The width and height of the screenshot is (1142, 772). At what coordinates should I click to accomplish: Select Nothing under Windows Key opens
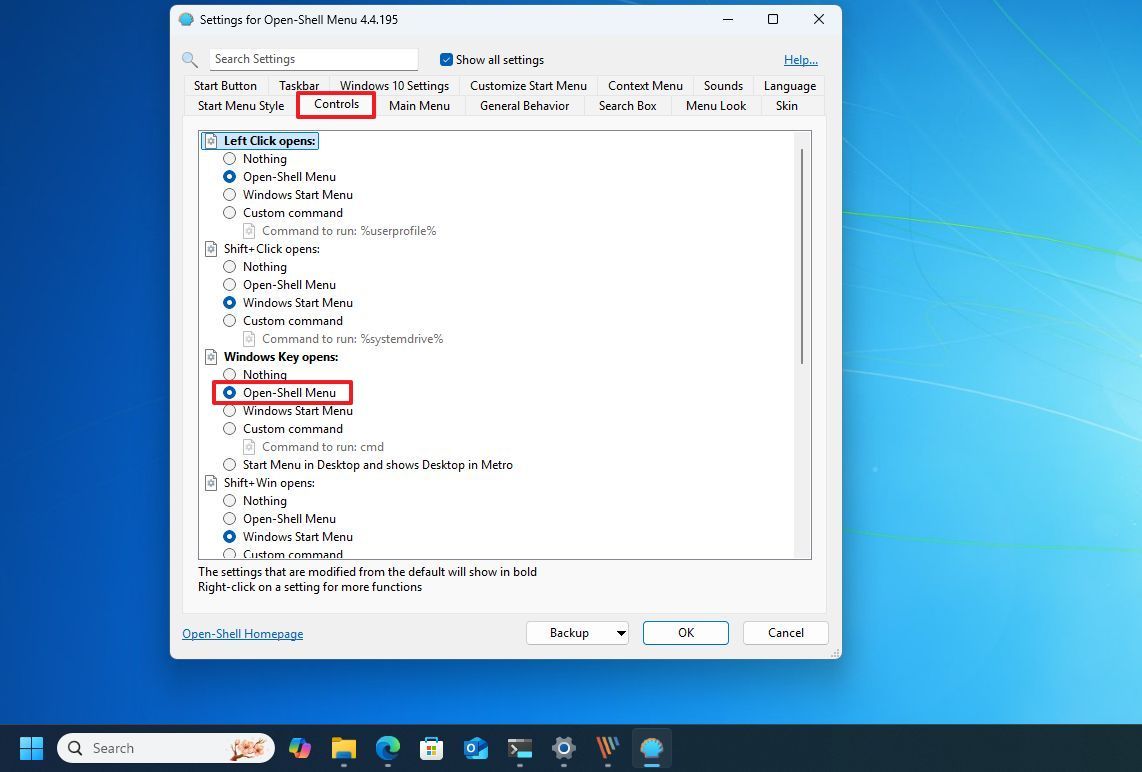point(230,374)
